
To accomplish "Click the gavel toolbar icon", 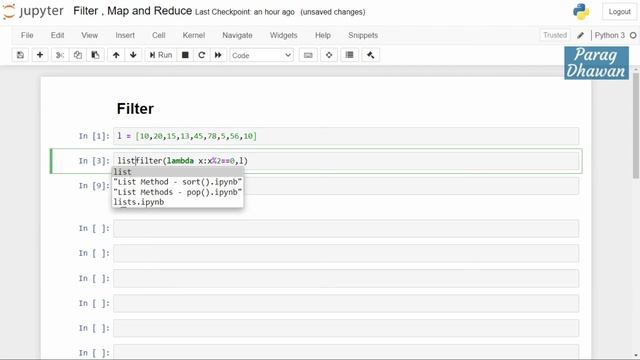I will [x=371, y=55].
